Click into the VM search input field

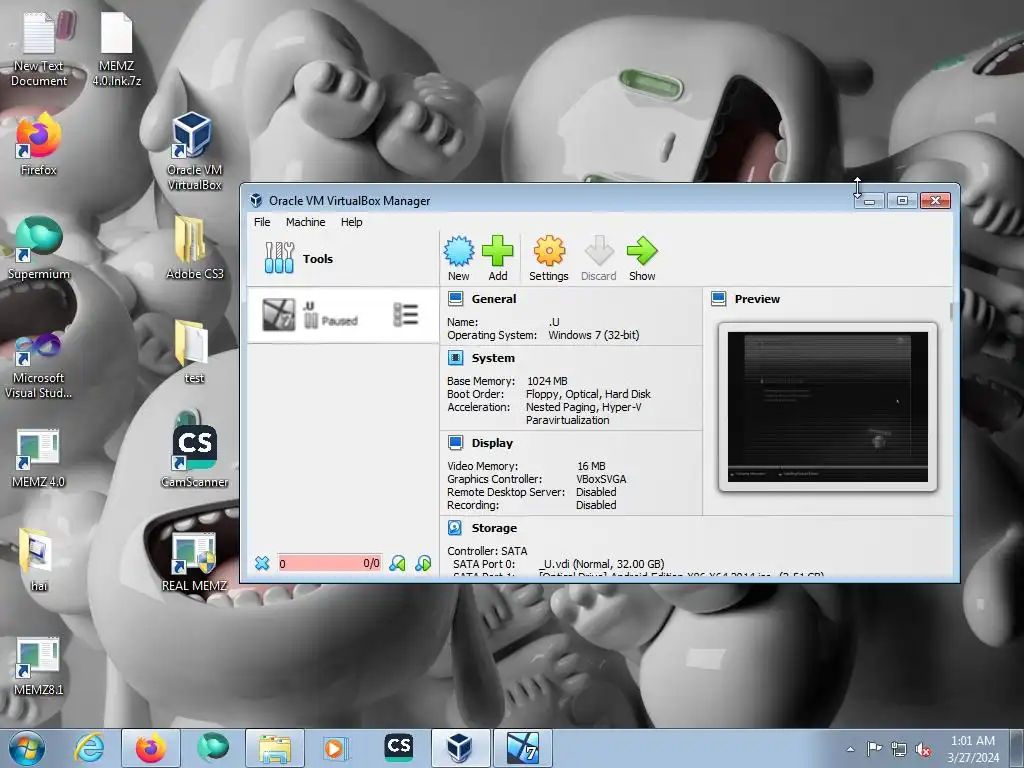(x=330, y=563)
